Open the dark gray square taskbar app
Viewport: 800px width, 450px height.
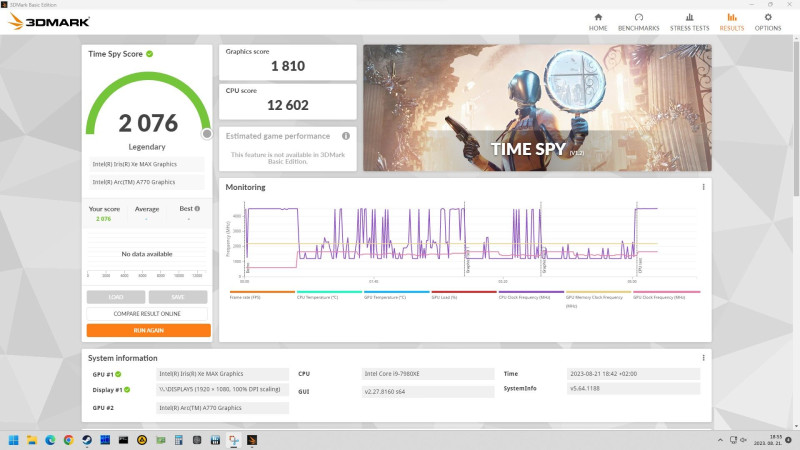pyautogui.click(x=197, y=440)
